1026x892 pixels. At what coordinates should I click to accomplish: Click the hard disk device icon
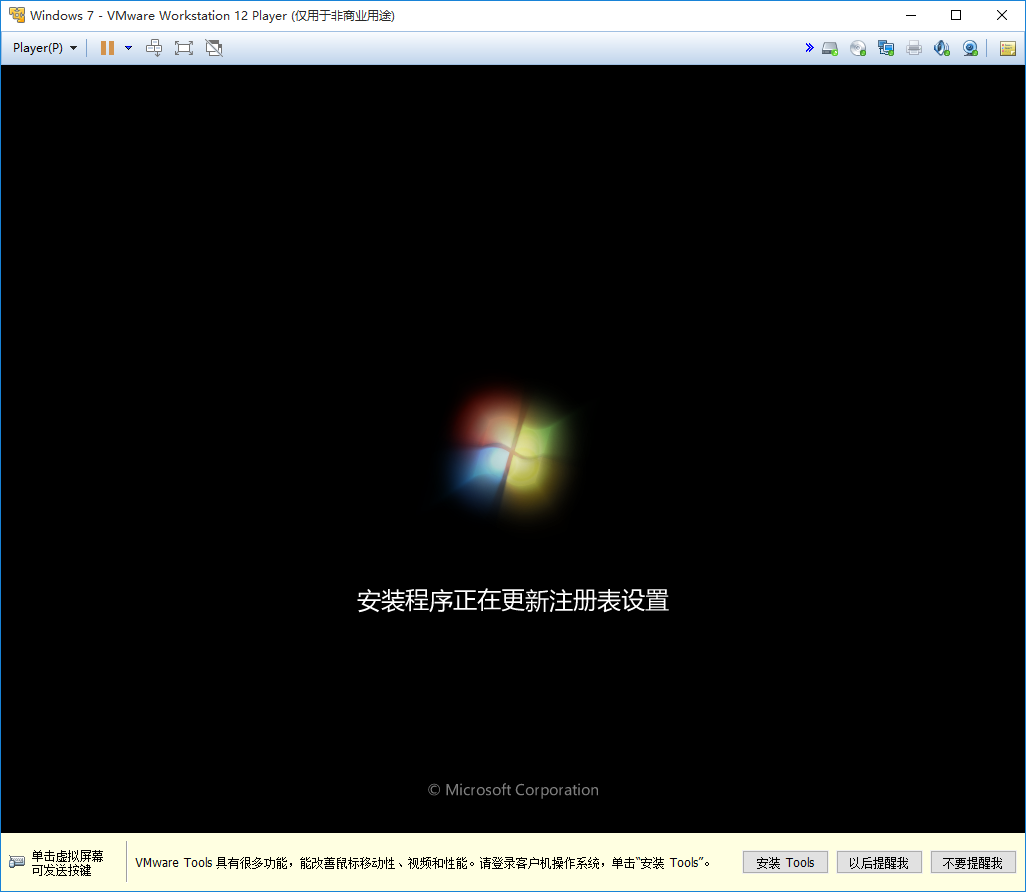coord(830,48)
